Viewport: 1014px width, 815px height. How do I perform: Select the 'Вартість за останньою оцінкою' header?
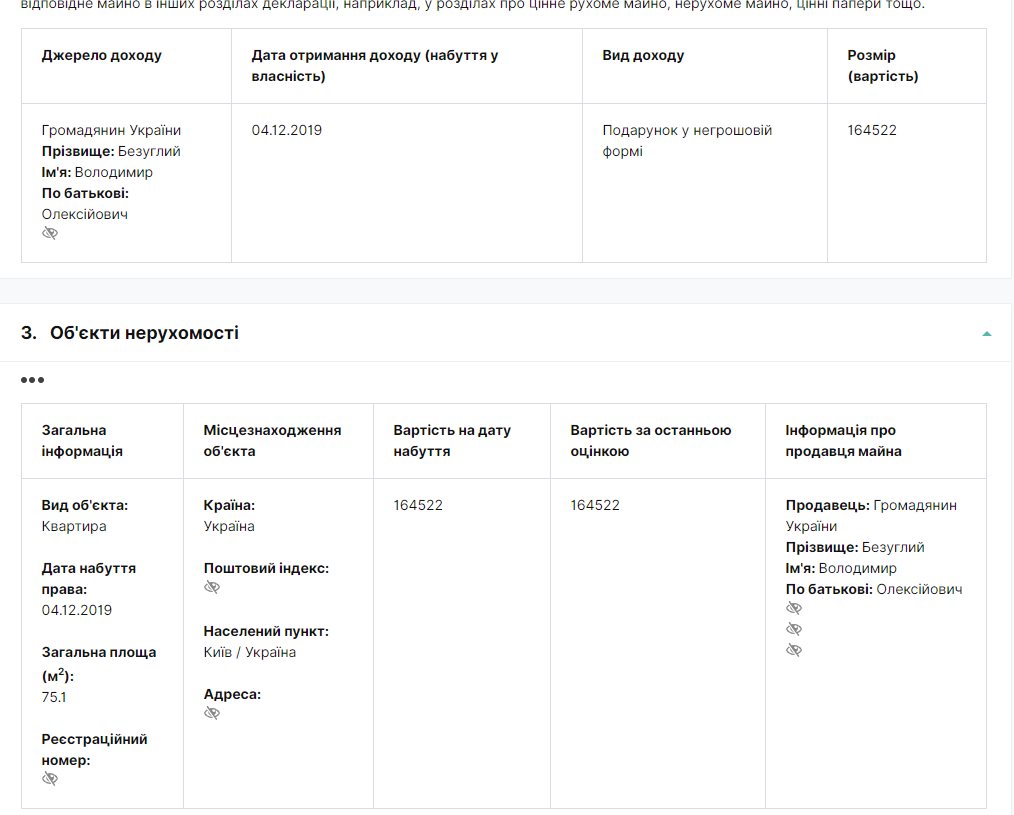pos(650,441)
